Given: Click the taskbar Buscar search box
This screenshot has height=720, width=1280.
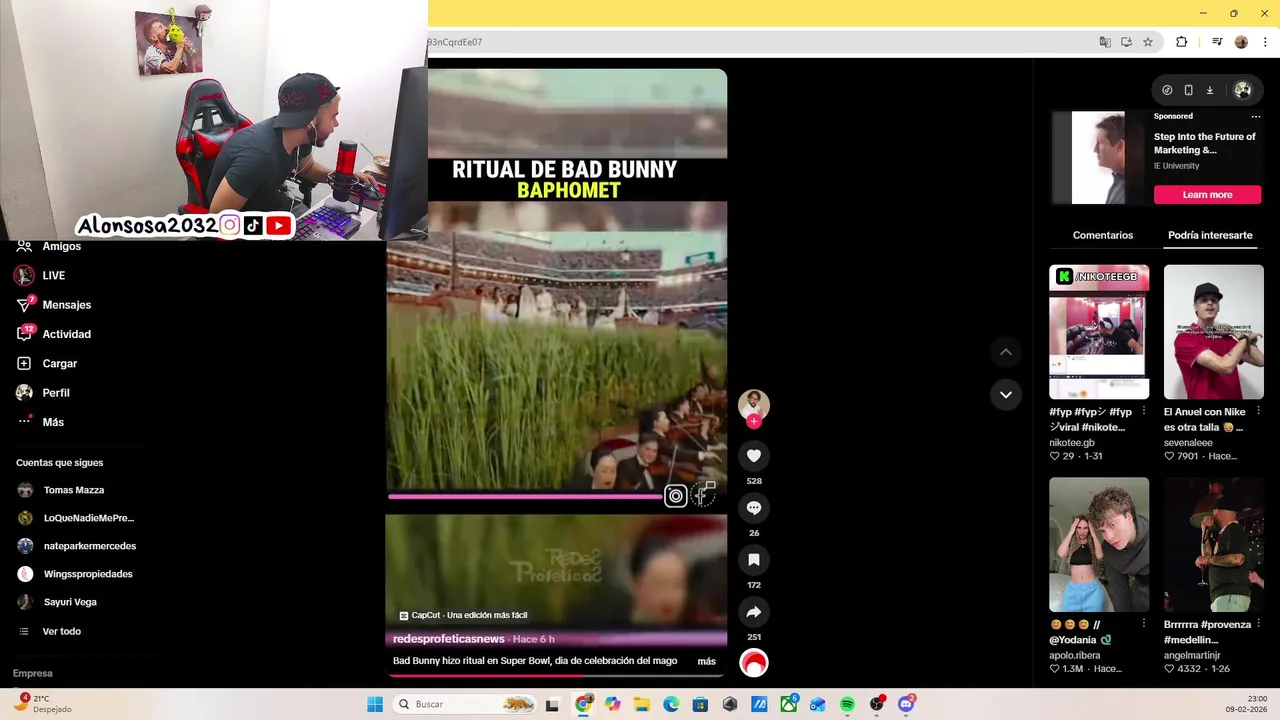Looking at the screenshot, I should point(466,704).
